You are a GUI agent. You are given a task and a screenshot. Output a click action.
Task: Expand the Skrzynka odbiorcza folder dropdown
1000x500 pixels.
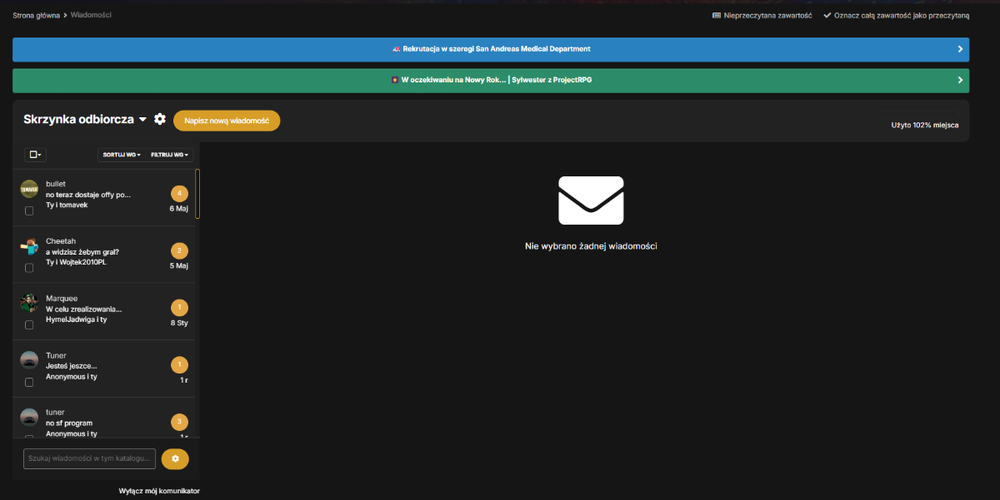(143, 119)
